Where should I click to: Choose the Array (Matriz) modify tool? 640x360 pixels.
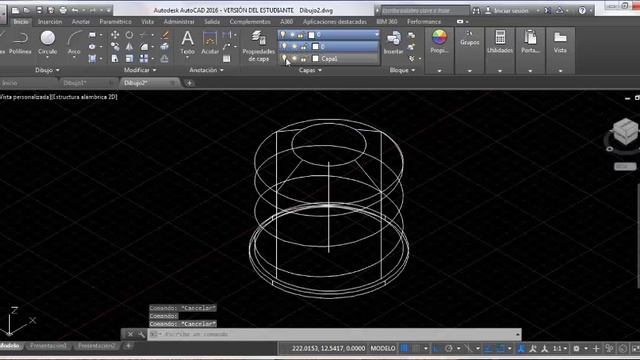pyautogui.click(x=144, y=59)
